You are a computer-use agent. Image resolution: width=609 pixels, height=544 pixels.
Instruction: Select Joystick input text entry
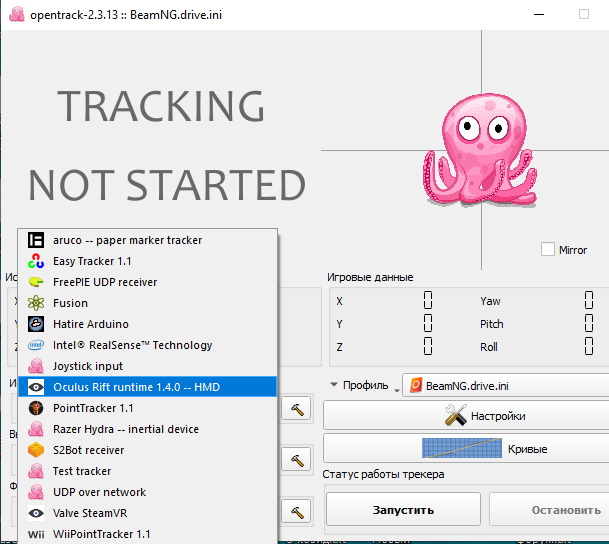coord(88,366)
